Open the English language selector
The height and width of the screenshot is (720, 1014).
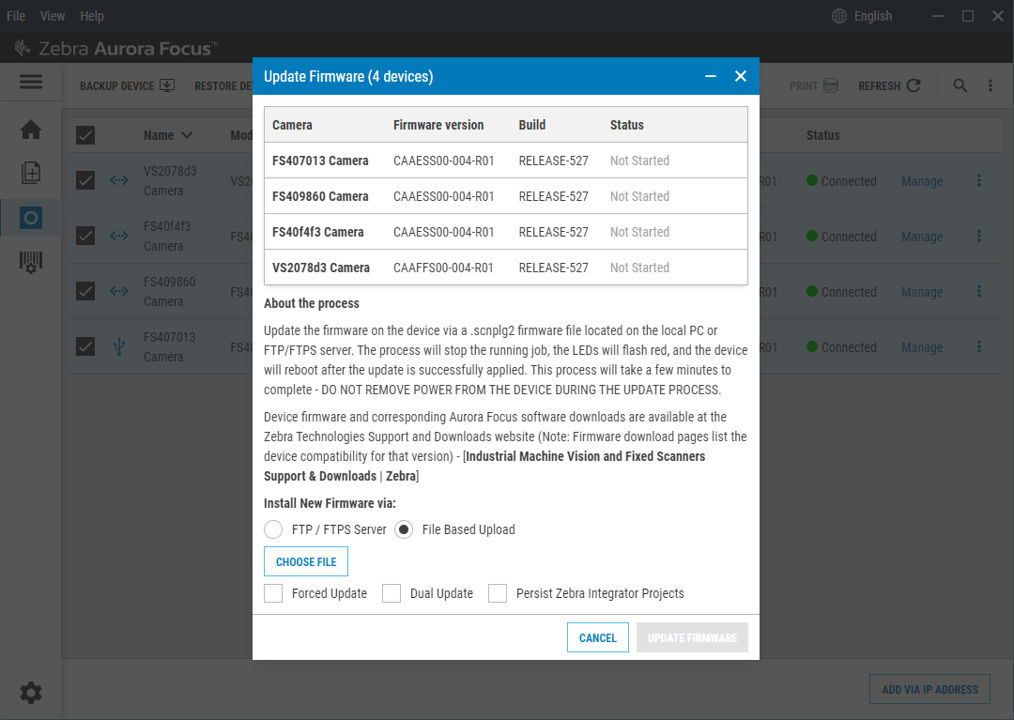click(x=872, y=16)
